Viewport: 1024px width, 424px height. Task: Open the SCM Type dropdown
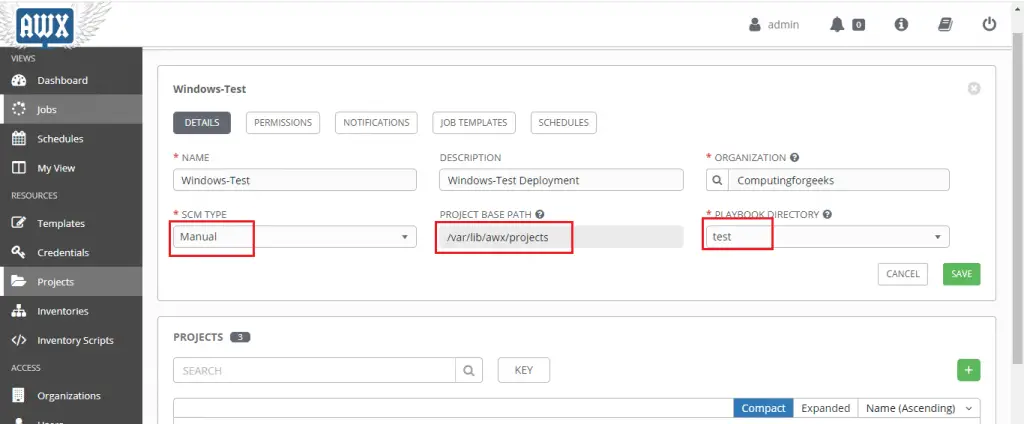tap(295, 236)
